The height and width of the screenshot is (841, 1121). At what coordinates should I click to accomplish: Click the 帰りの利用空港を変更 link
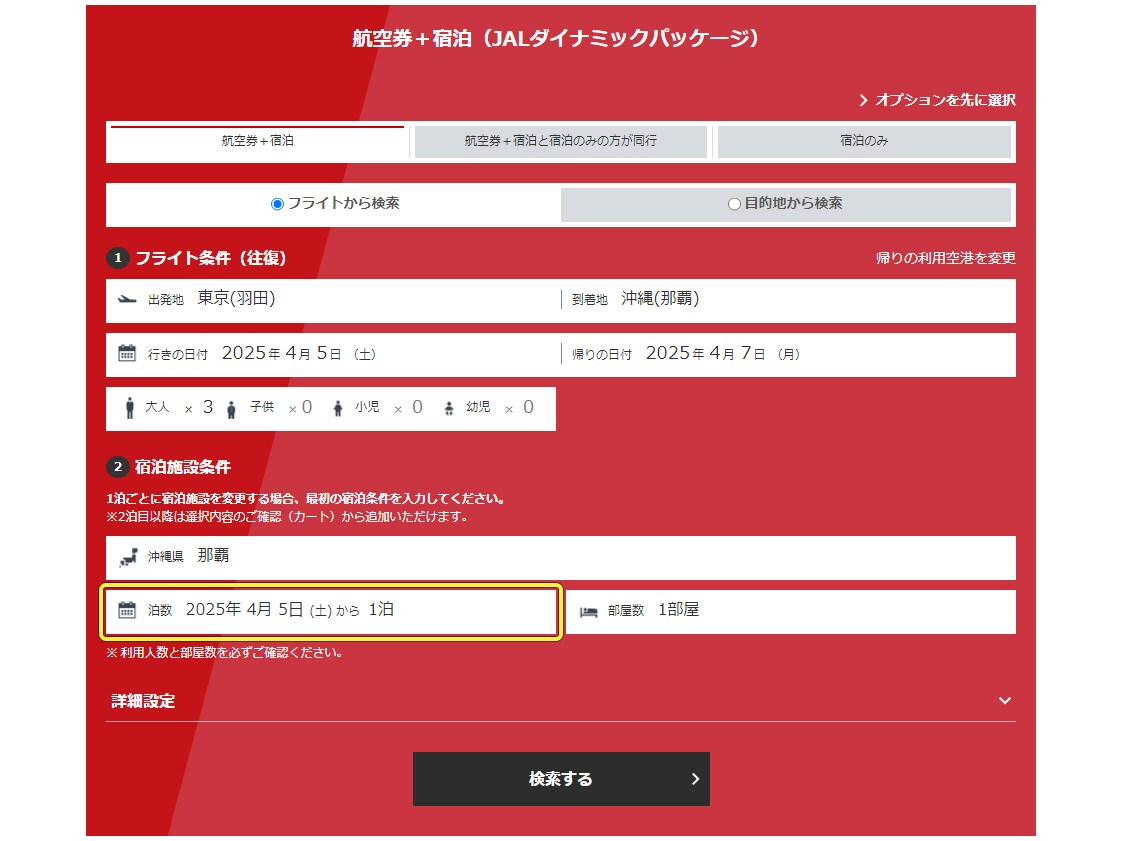tap(945, 258)
